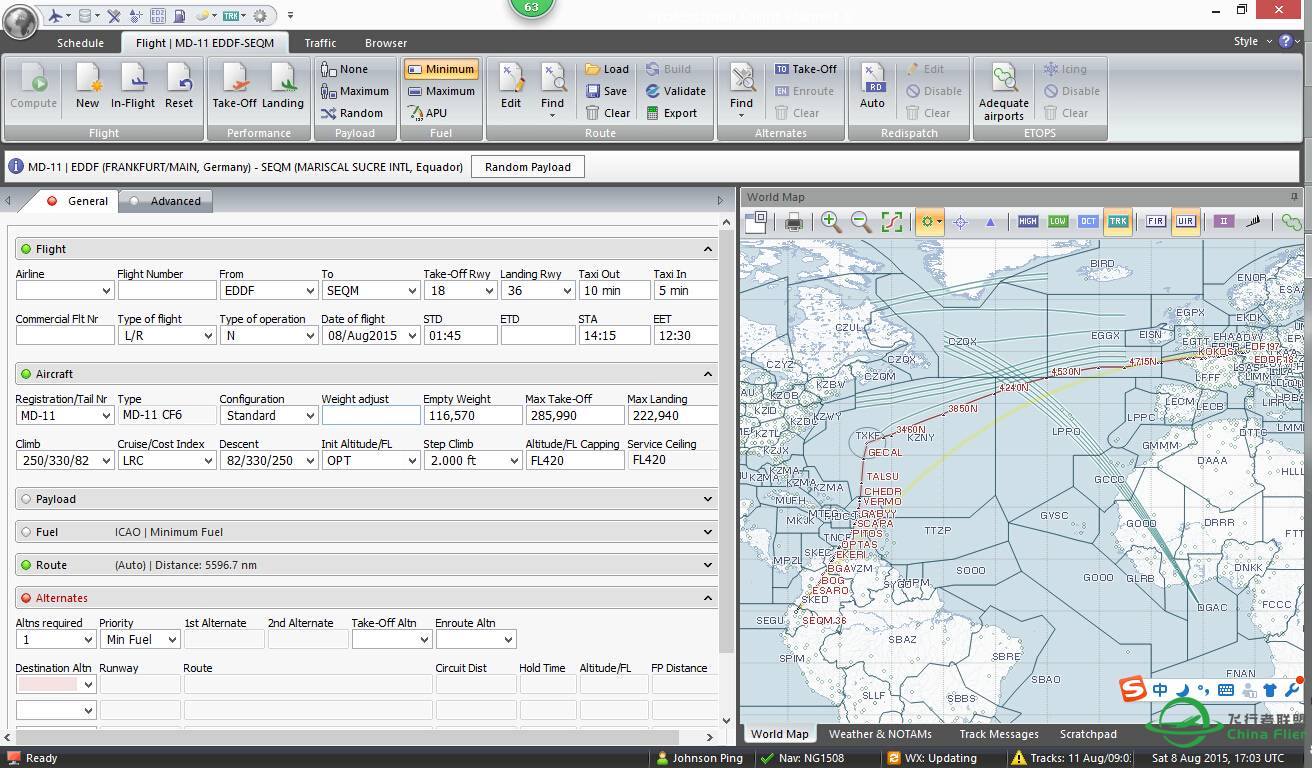
Task: Click the map window layout icon
Action: click(756, 222)
